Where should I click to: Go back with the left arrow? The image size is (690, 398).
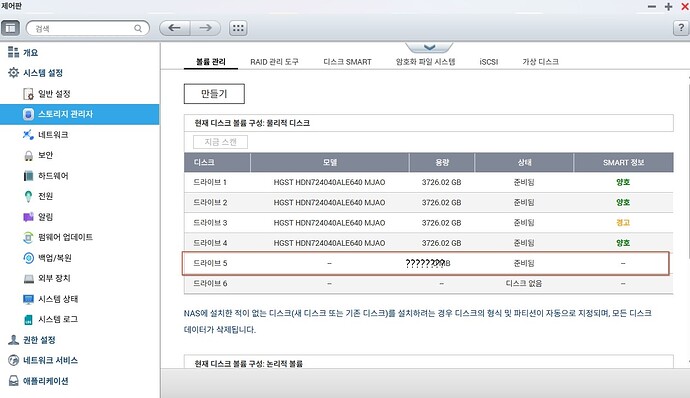(175, 28)
